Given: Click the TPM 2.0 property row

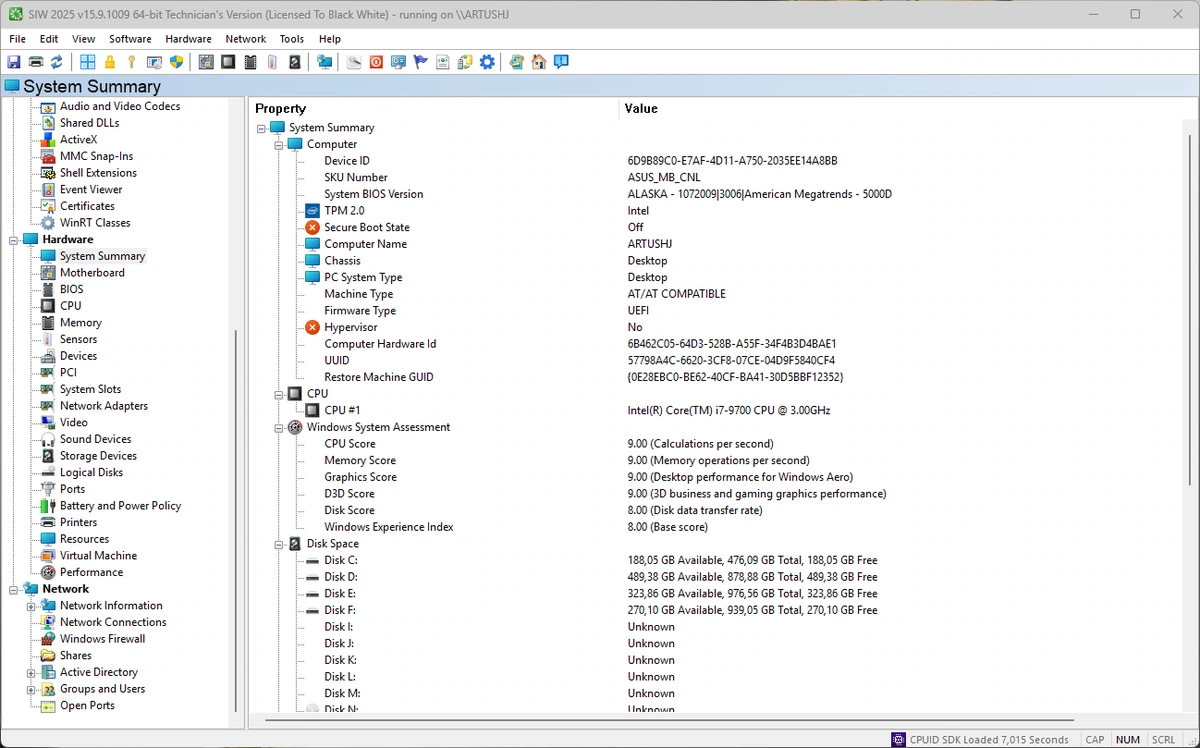Looking at the screenshot, I should pos(344,211).
